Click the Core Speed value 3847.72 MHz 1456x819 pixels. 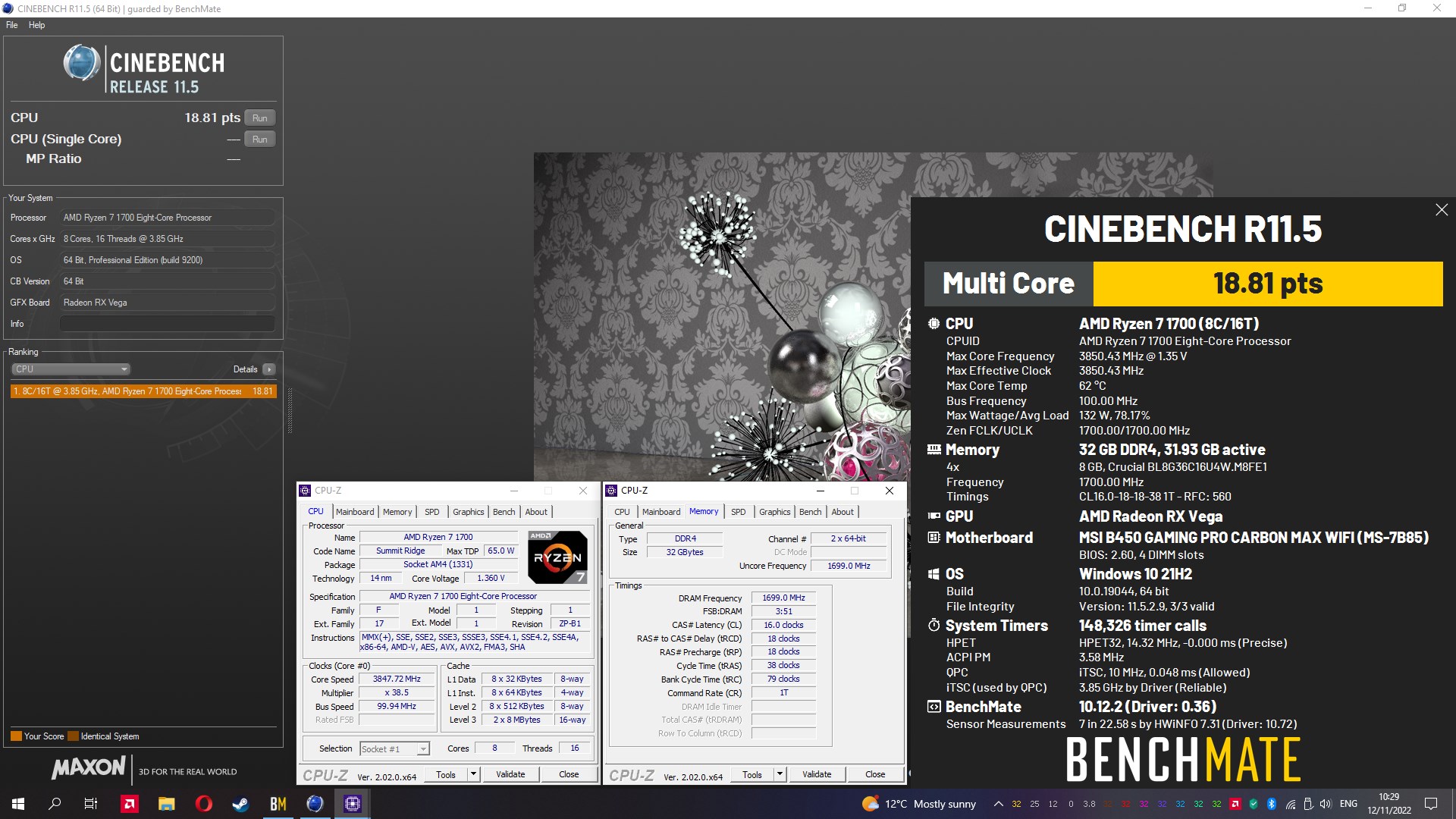397,679
